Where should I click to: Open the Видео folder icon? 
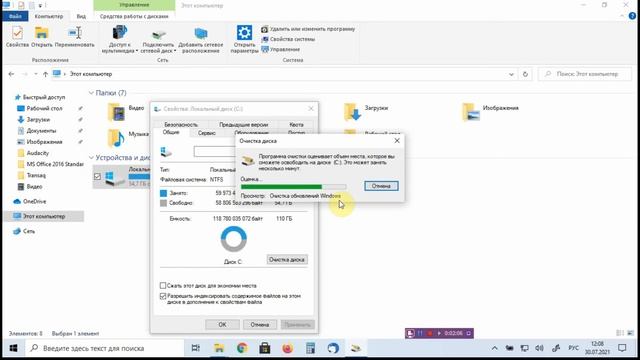click(x=116, y=111)
